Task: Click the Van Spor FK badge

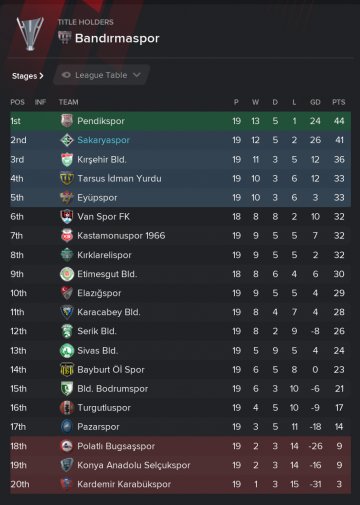Action: (67, 217)
